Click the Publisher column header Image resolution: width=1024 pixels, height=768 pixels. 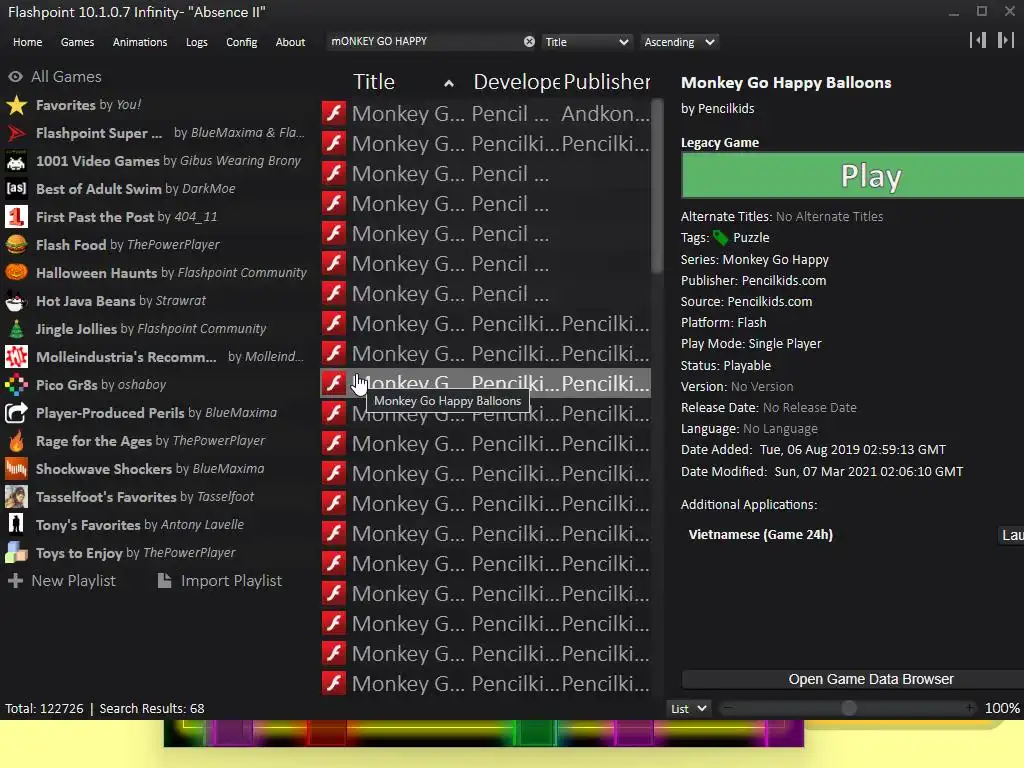tap(607, 82)
